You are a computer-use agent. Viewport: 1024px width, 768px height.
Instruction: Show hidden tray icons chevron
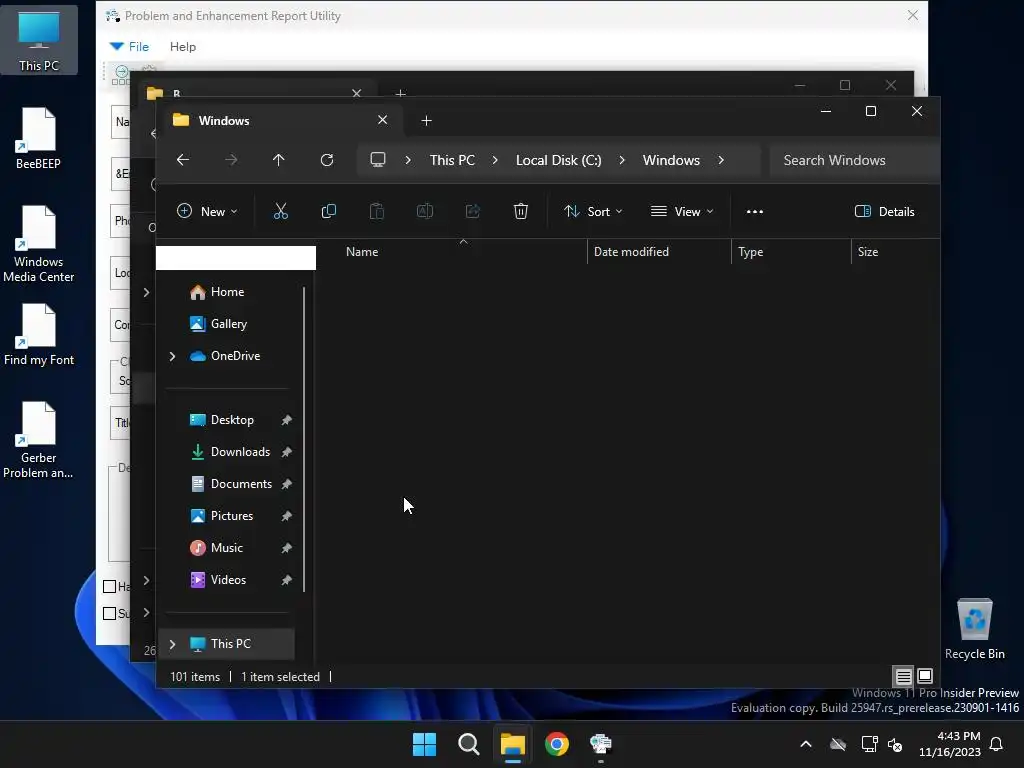(x=806, y=744)
